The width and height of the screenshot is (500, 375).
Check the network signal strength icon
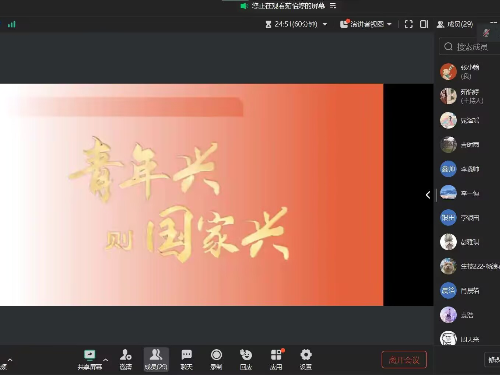(x=12, y=24)
